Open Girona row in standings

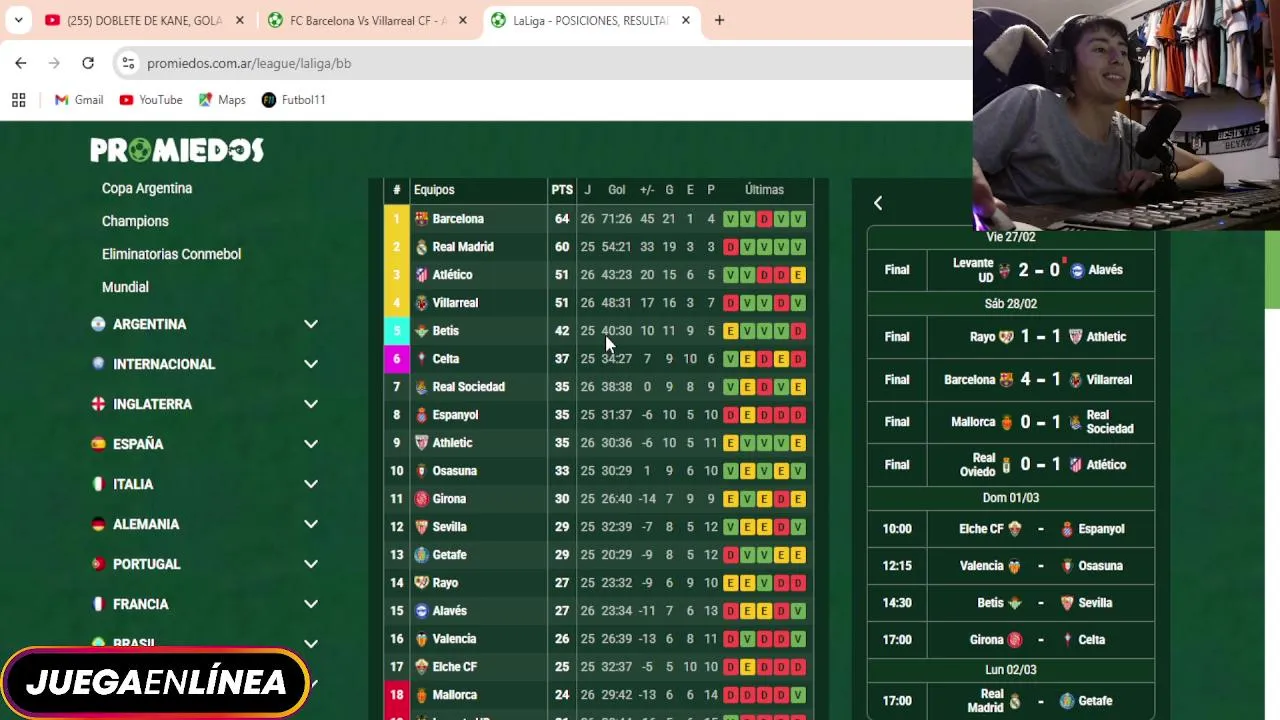(x=598, y=499)
